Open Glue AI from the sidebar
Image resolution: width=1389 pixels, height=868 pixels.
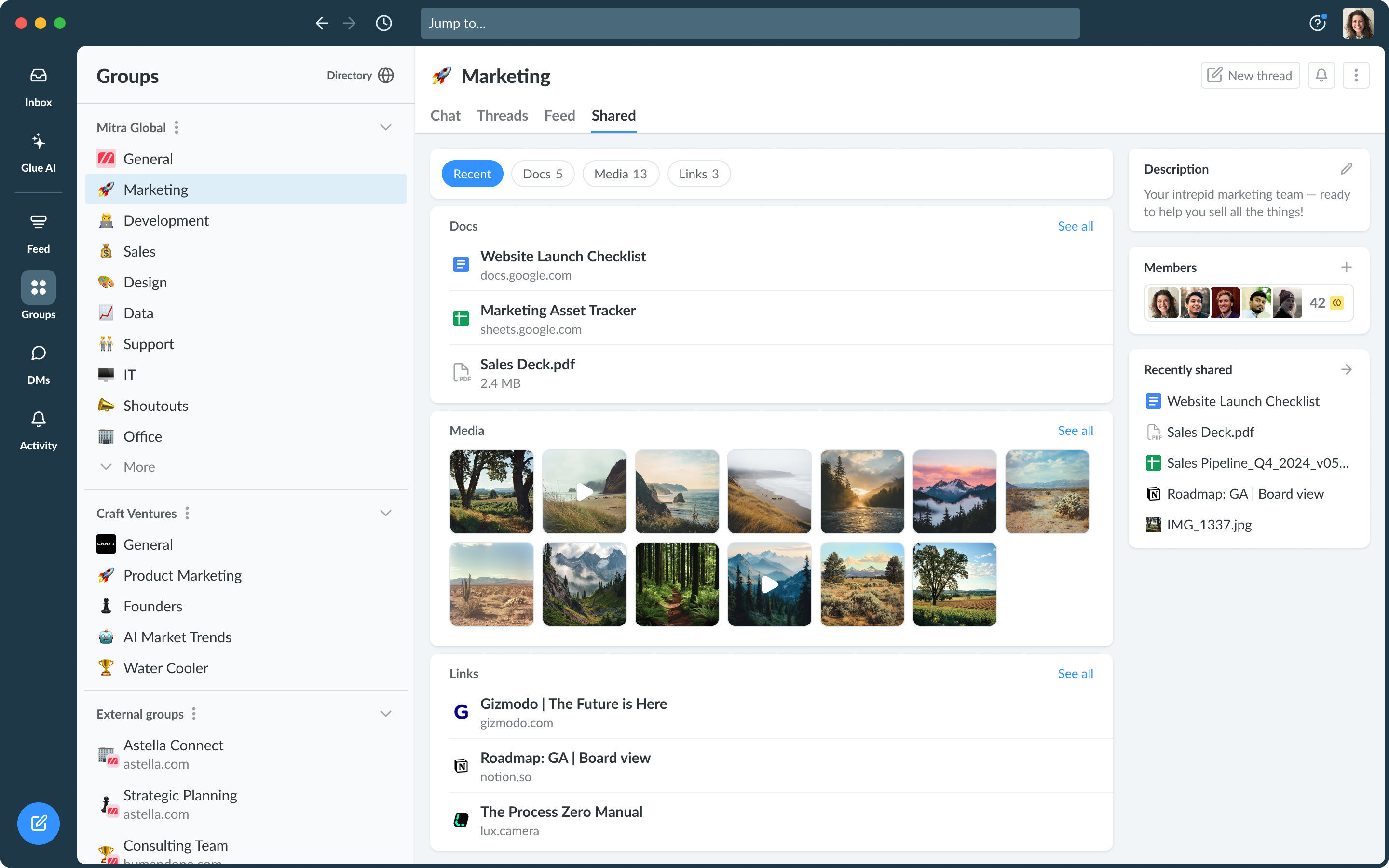click(39, 152)
